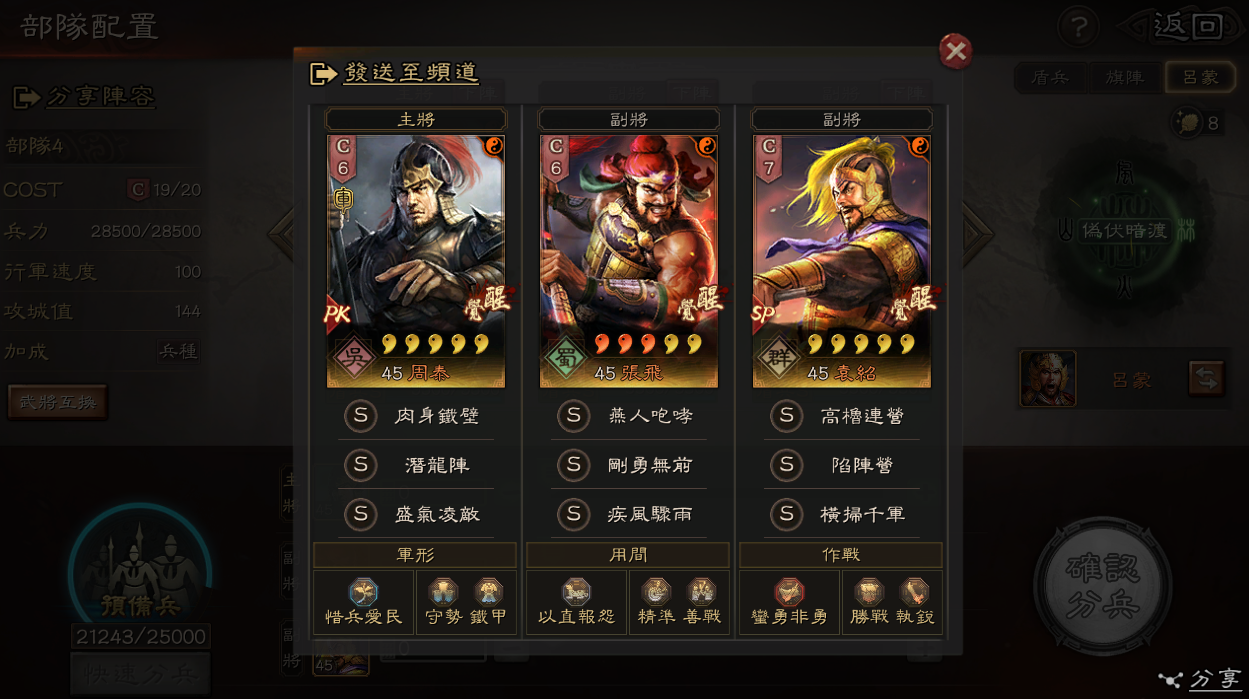This screenshot has height=699, width=1249.
Task: Switch to the 盾兵 tab
Action: (1049, 77)
